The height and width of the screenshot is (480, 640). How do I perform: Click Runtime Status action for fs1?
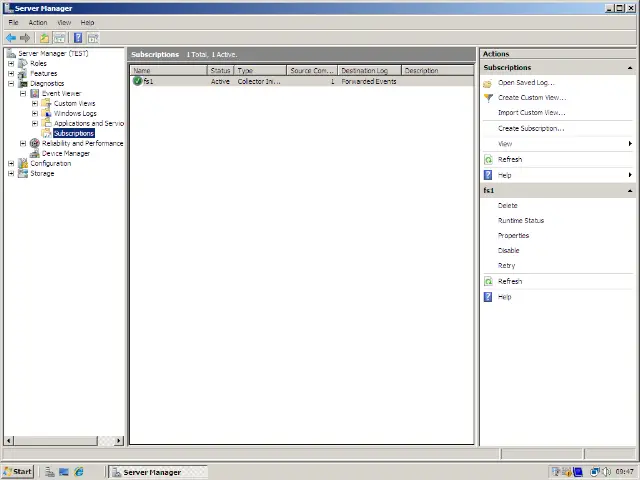pyautogui.click(x=521, y=220)
